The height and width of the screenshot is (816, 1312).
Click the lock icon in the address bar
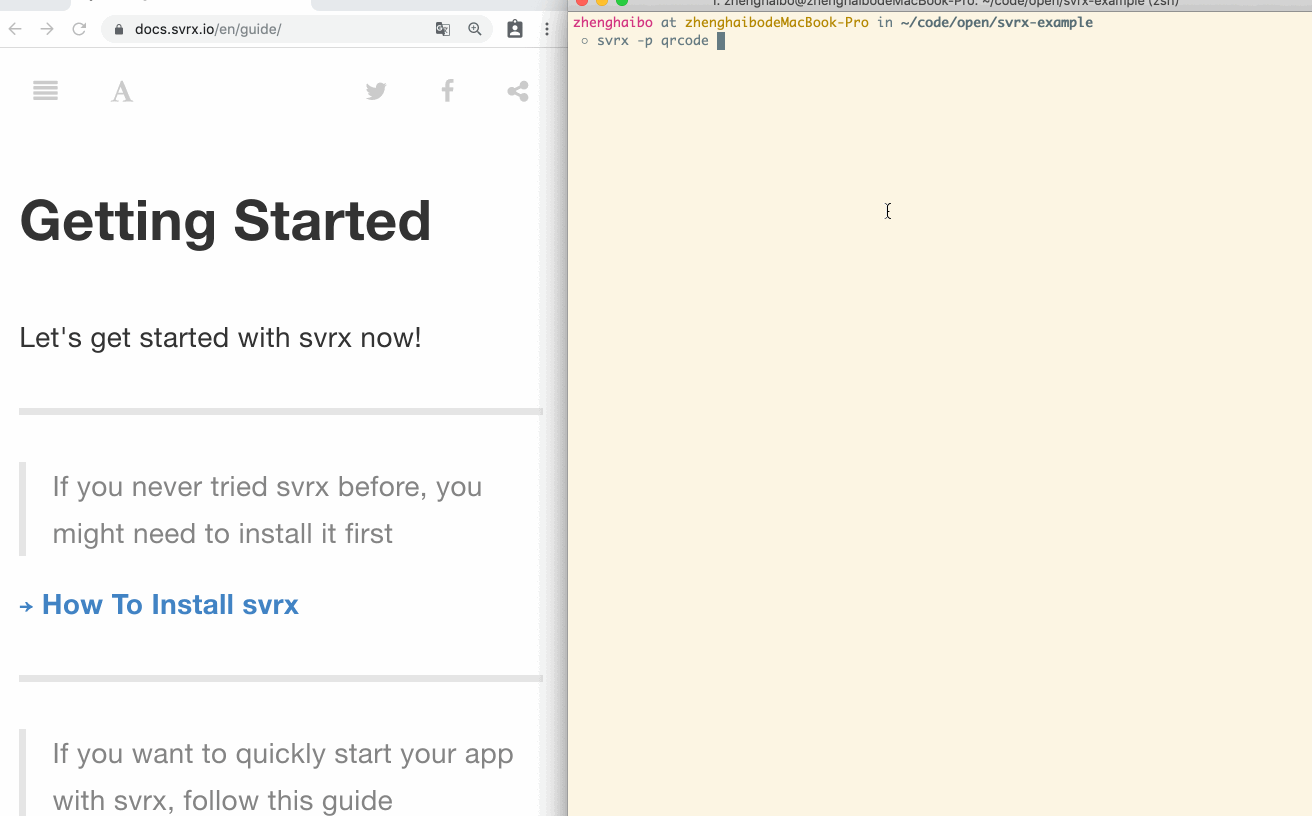point(120,30)
